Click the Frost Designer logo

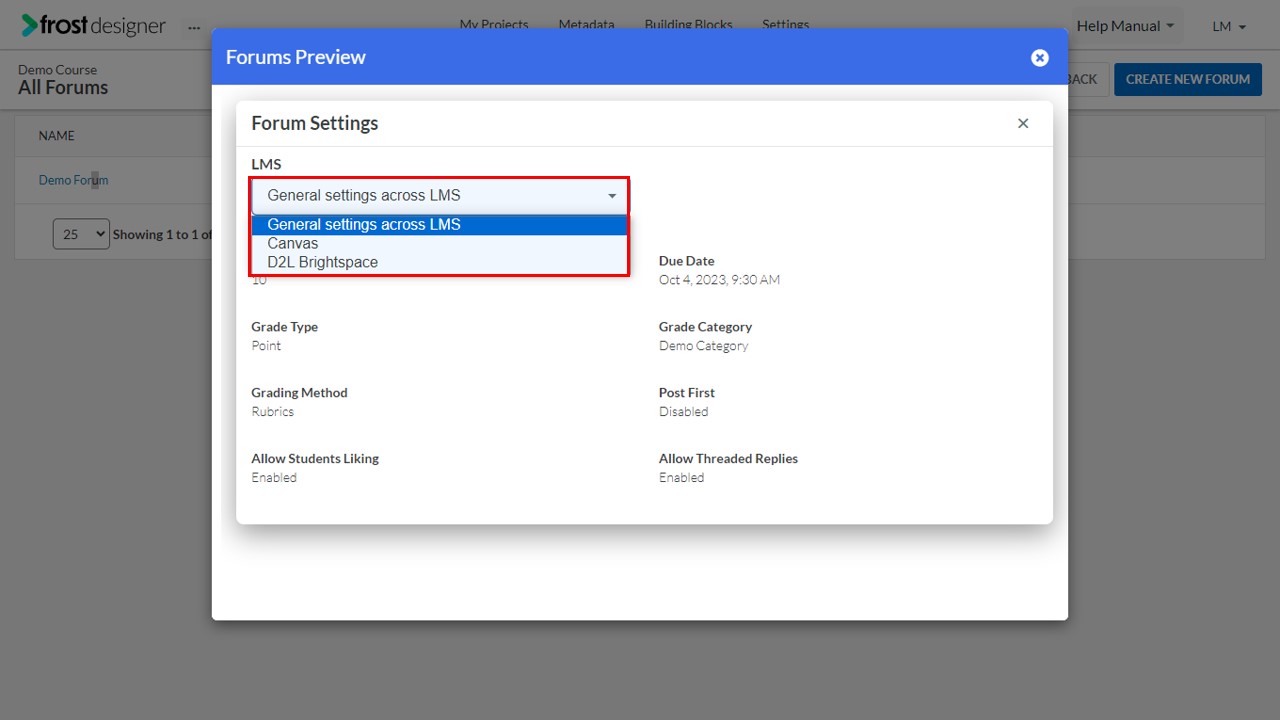point(94,25)
